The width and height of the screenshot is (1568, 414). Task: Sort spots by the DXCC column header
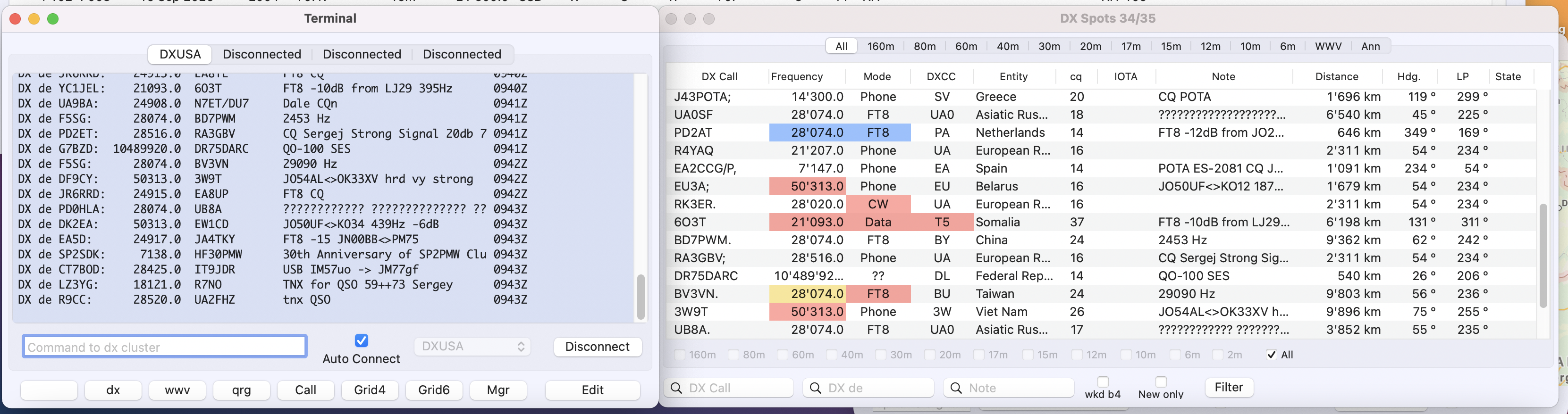(941, 76)
